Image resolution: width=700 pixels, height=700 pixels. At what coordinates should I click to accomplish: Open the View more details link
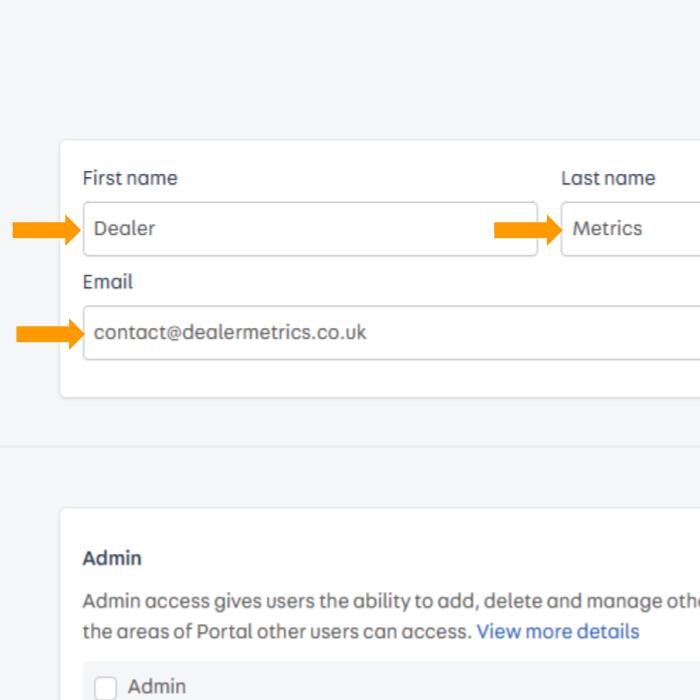[558, 632]
